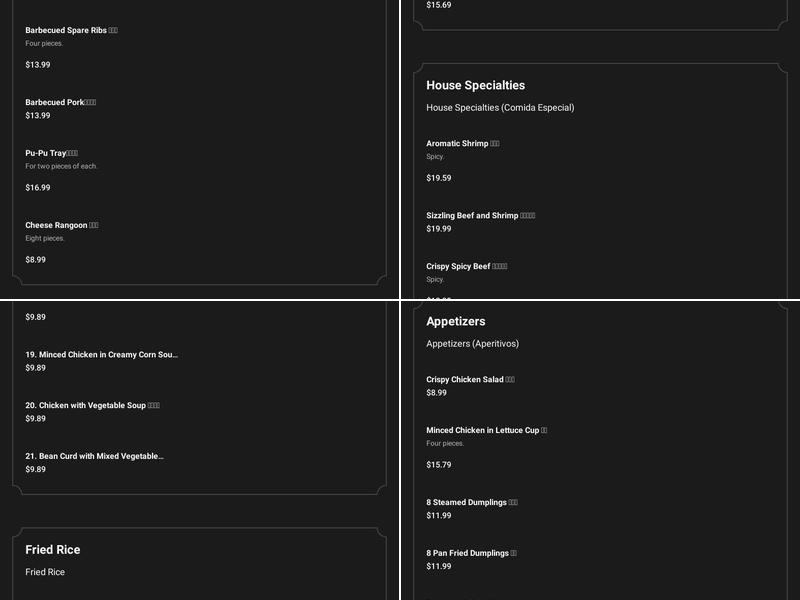Screen dimensions: 800x600
Task: Choose the Cheese Rangoon appetizer
Action: [56, 225]
